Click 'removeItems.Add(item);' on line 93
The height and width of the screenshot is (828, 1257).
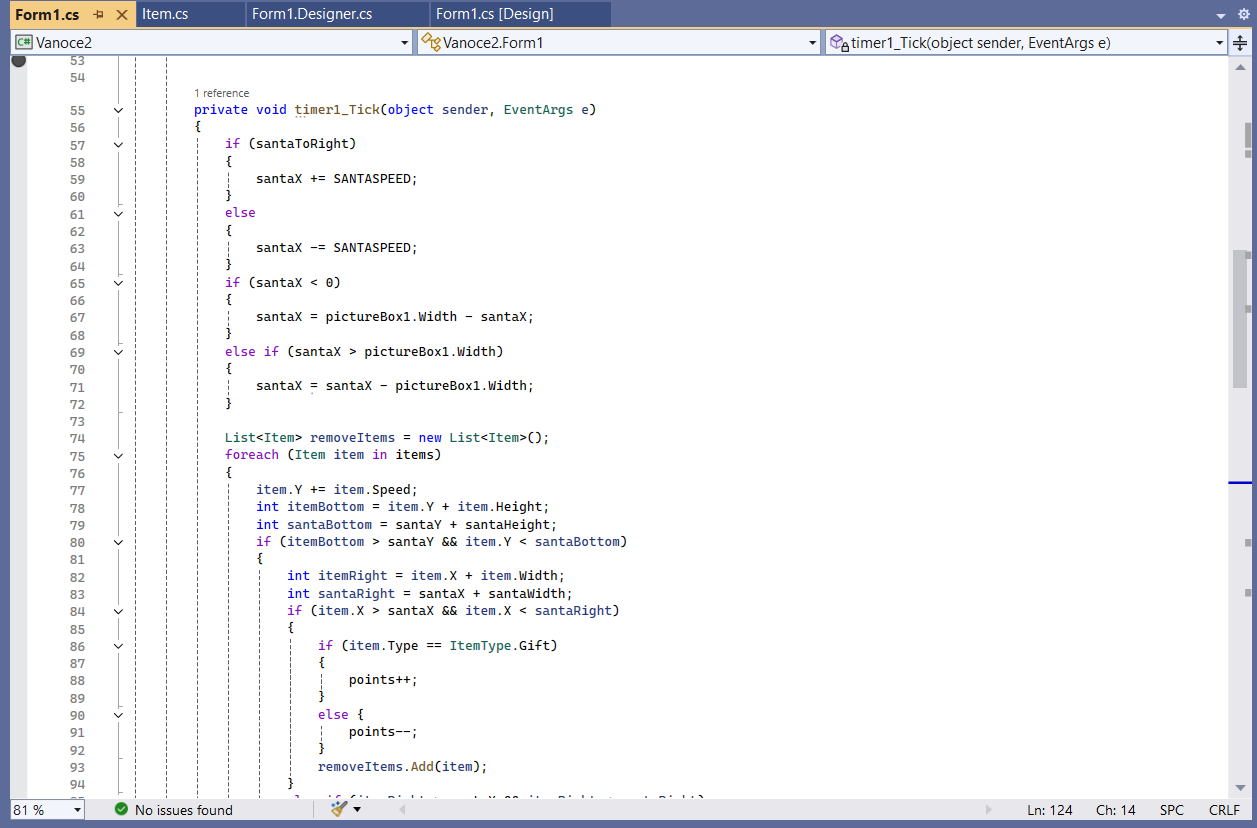click(x=403, y=767)
